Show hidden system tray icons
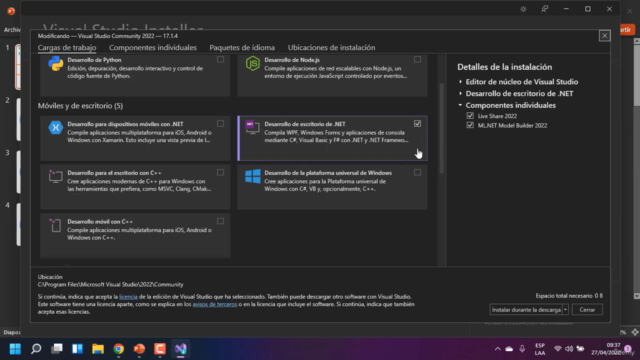This screenshot has width=640, height=360. point(497,349)
